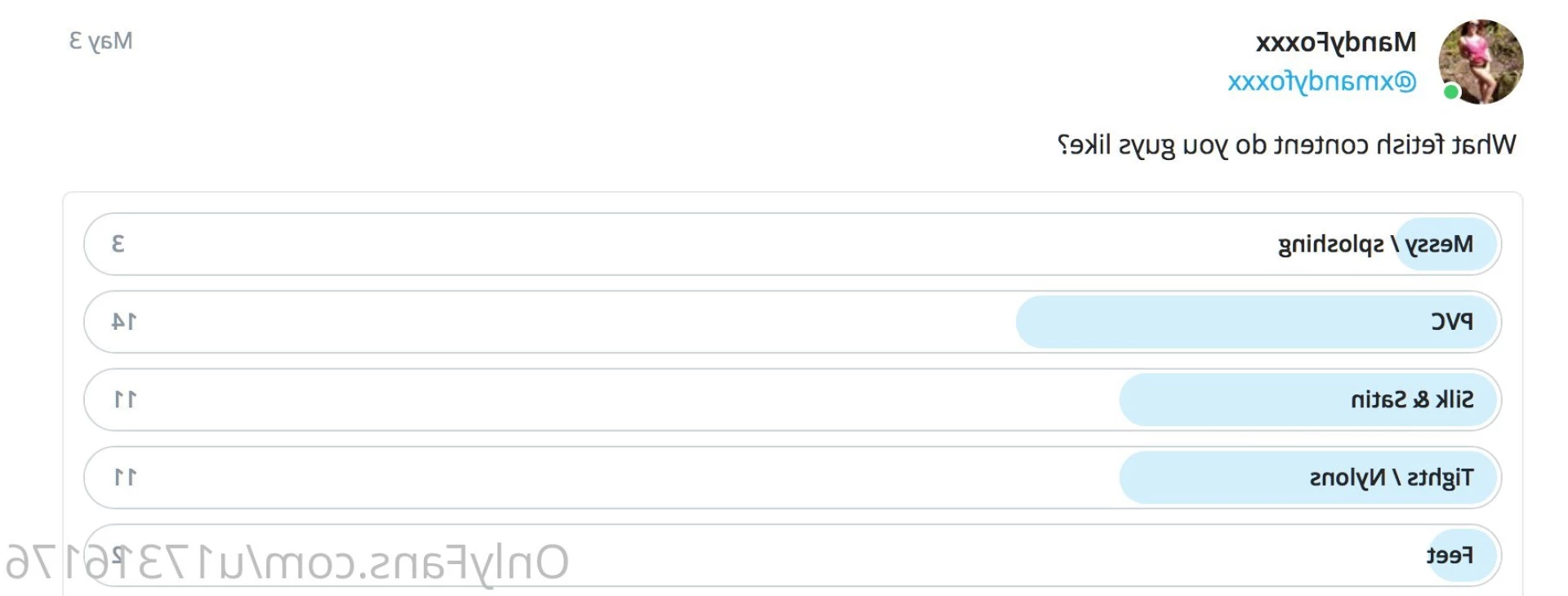Select the Feet poll option
Viewport: 1568px width, 596px height.
tap(792, 555)
